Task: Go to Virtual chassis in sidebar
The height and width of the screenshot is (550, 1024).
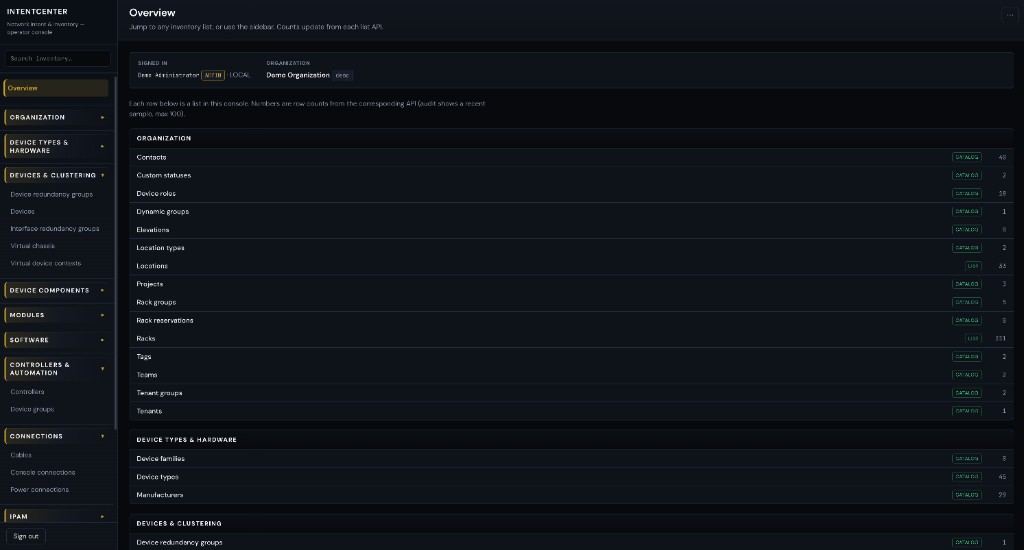Action: click(32, 246)
